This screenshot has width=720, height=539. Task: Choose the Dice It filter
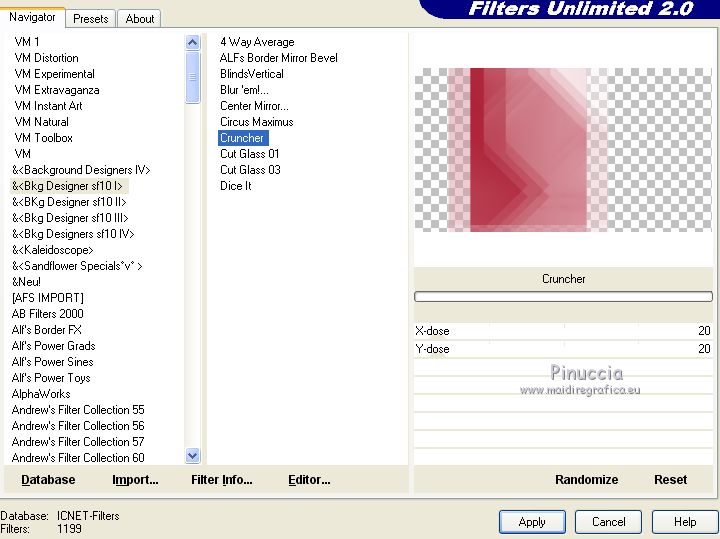[x=236, y=186]
